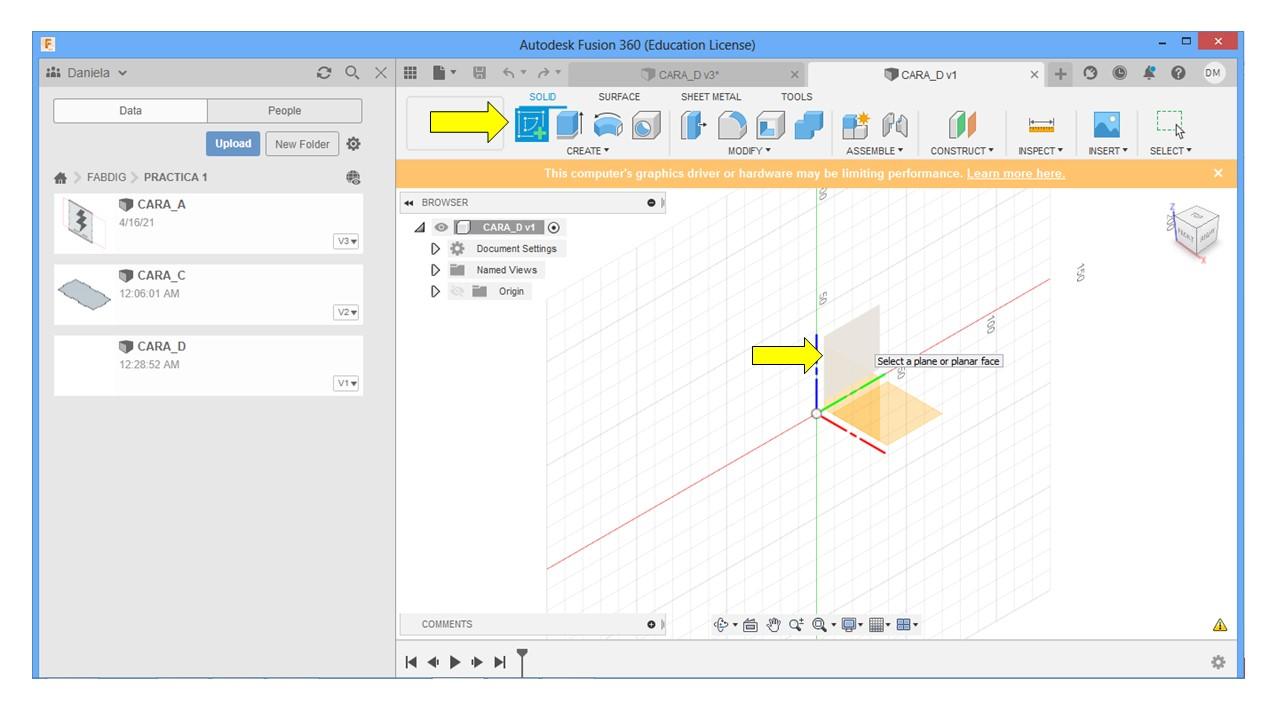Collapse the CARA_D v1 root node
The height and width of the screenshot is (720, 1280).
(420, 228)
